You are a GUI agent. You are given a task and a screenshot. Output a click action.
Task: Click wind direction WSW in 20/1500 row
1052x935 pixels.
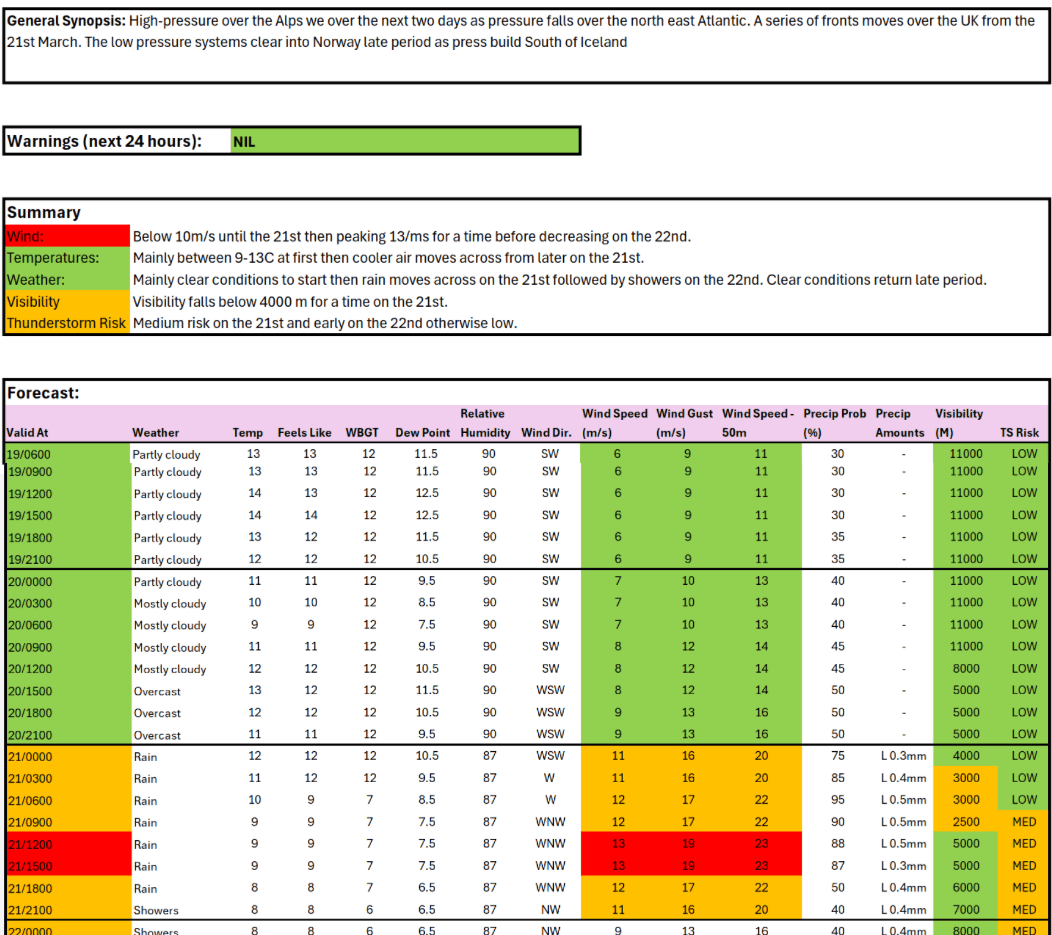pos(550,691)
